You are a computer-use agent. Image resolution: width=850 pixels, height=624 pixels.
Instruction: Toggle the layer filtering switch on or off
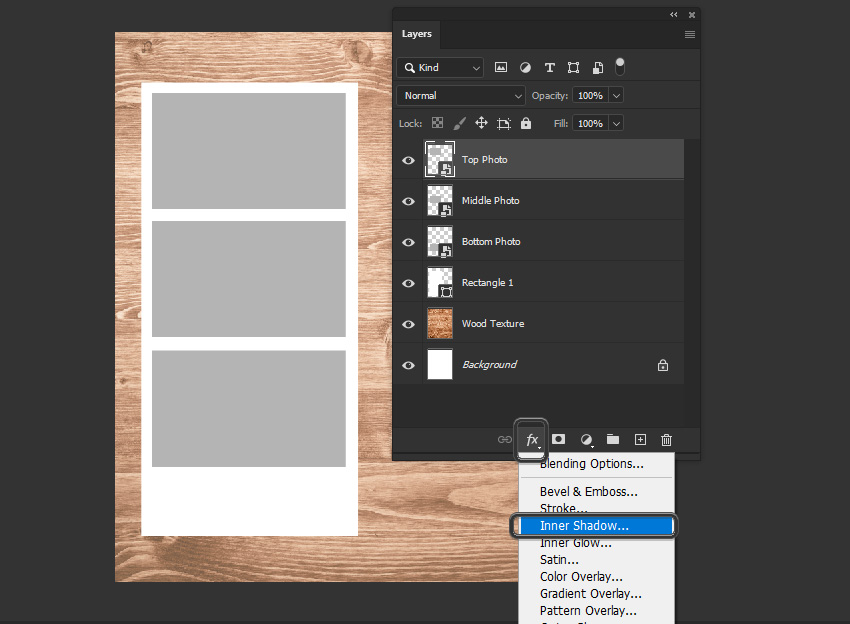click(620, 67)
